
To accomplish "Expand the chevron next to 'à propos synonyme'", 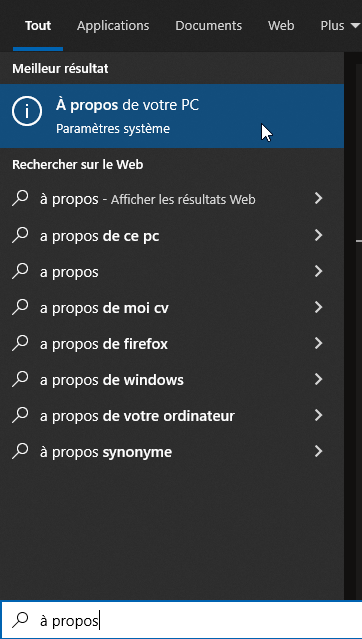I will pyautogui.click(x=318, y=451).
